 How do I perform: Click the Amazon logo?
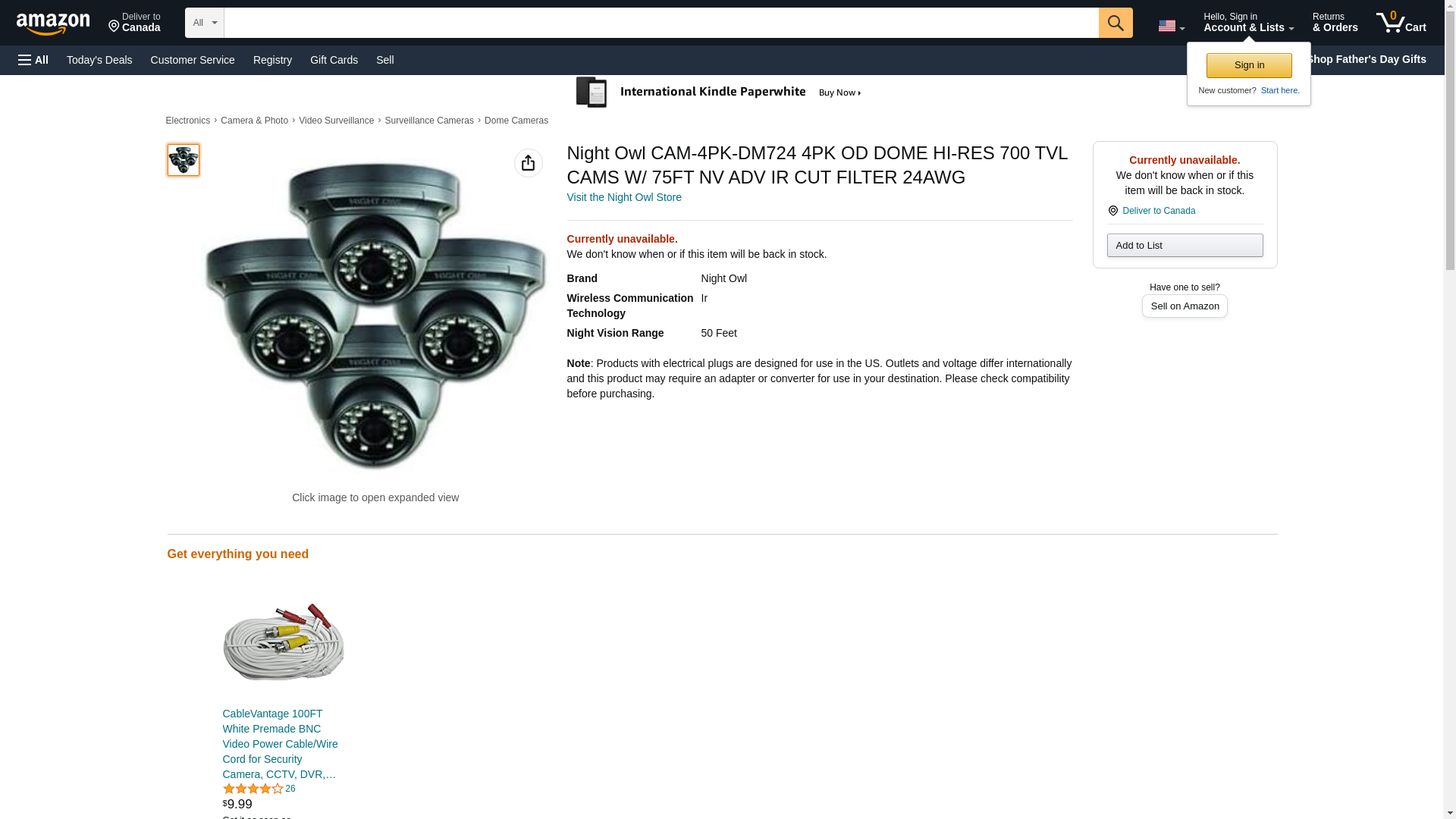click(53, 24)
